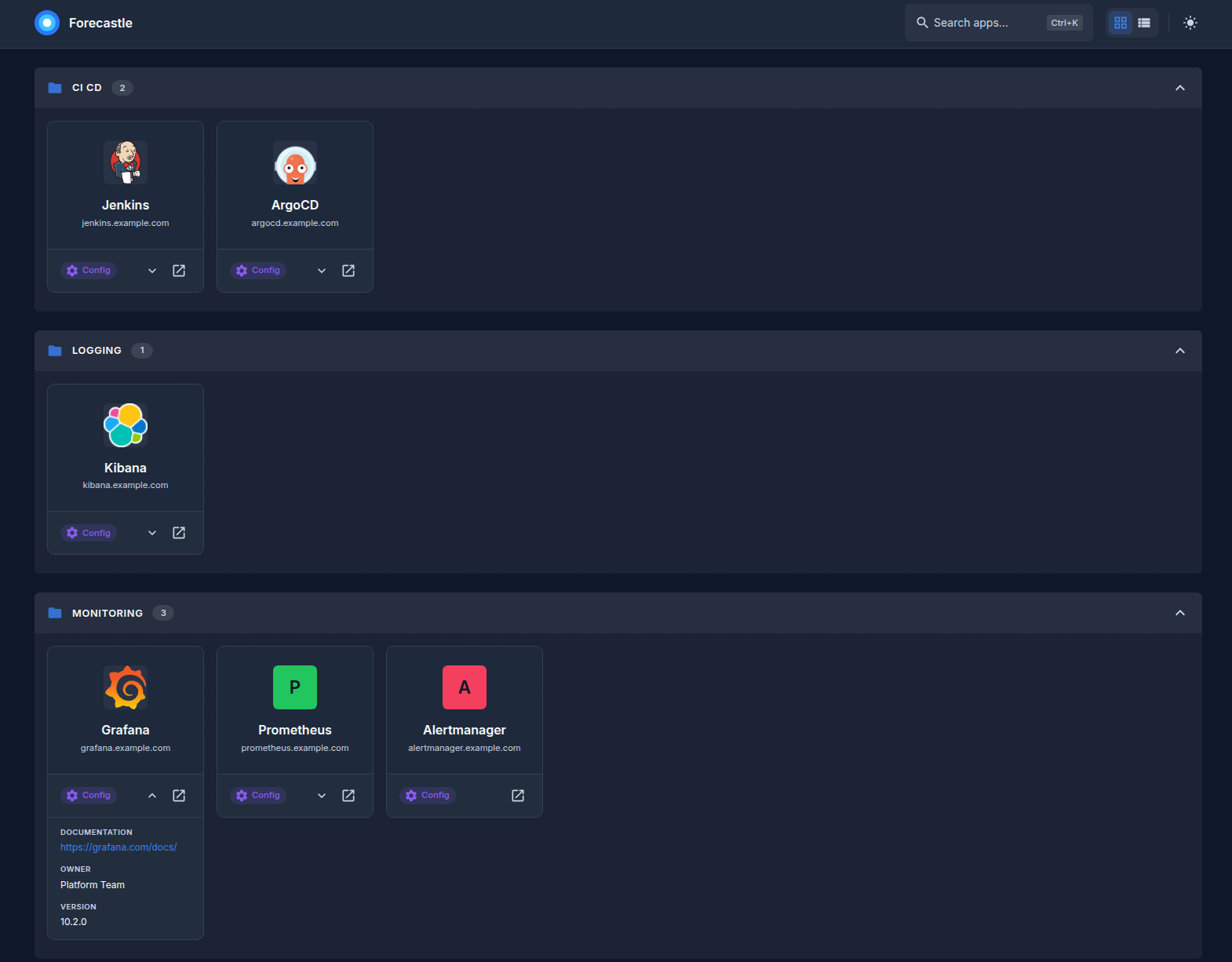
Task: Open Jenkins in a new tab
Action: click(179, 271)
